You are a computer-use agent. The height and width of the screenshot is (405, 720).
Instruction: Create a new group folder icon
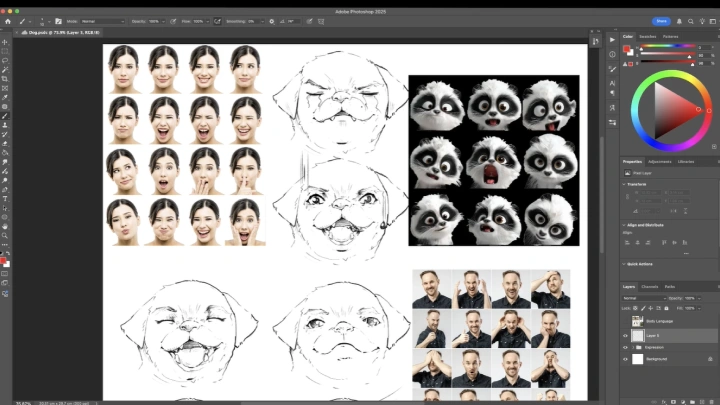pyautogui.click(x=692, y=402)
